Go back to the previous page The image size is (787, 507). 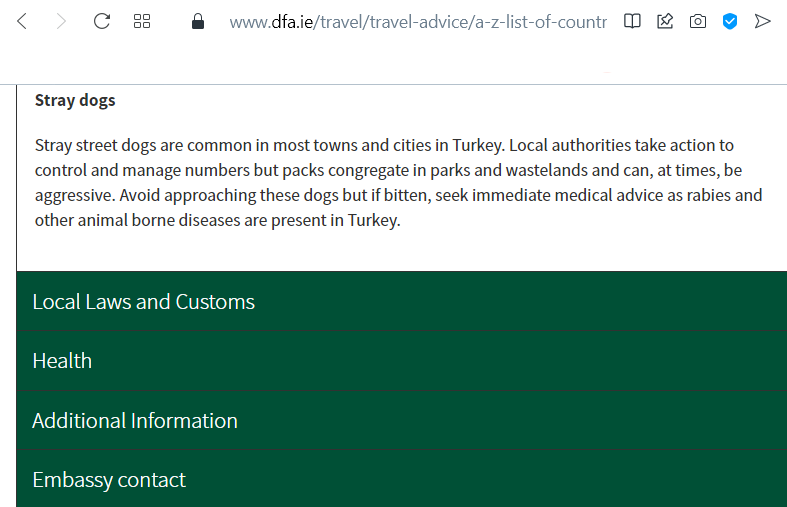[x=22, y=22]
